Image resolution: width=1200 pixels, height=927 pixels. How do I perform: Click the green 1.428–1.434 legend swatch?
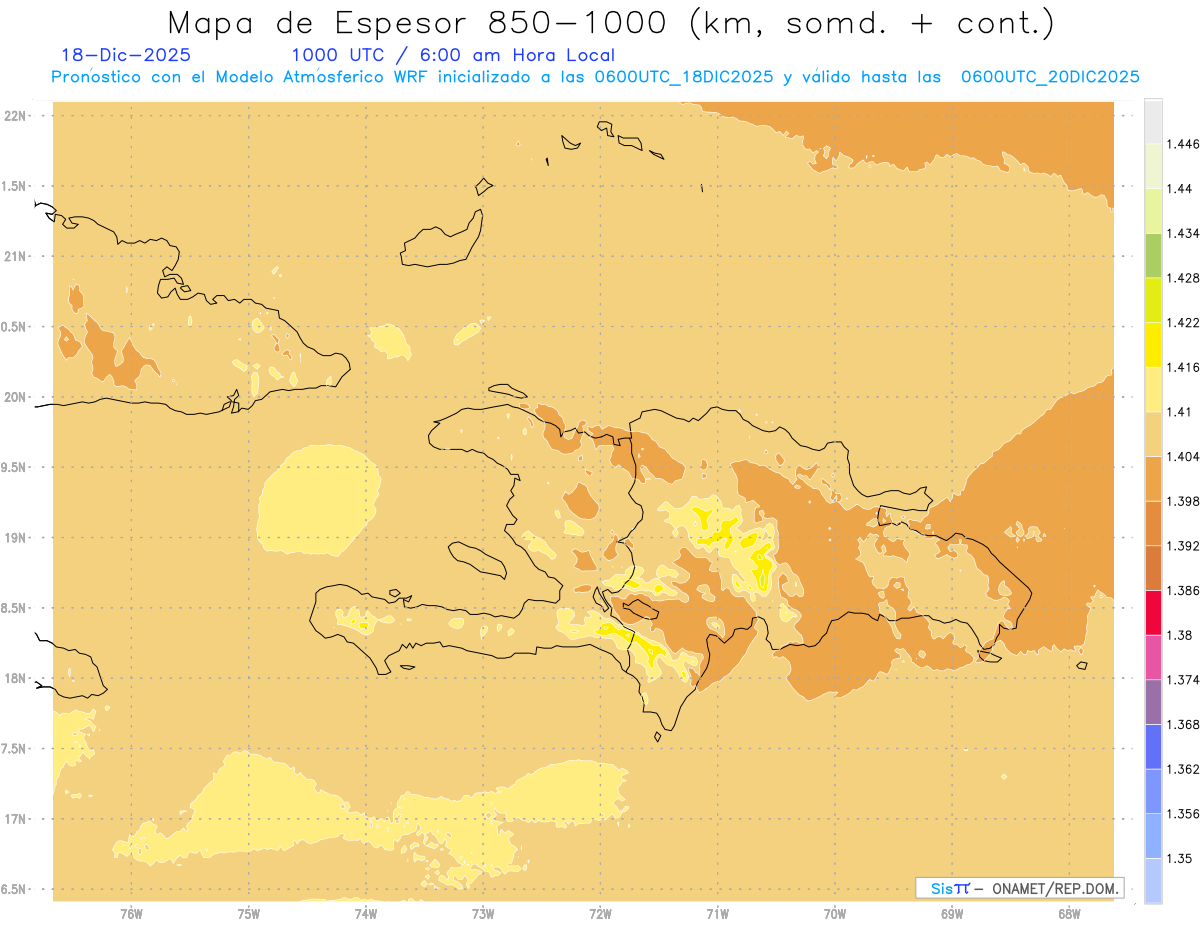[x=1153, y=255]
